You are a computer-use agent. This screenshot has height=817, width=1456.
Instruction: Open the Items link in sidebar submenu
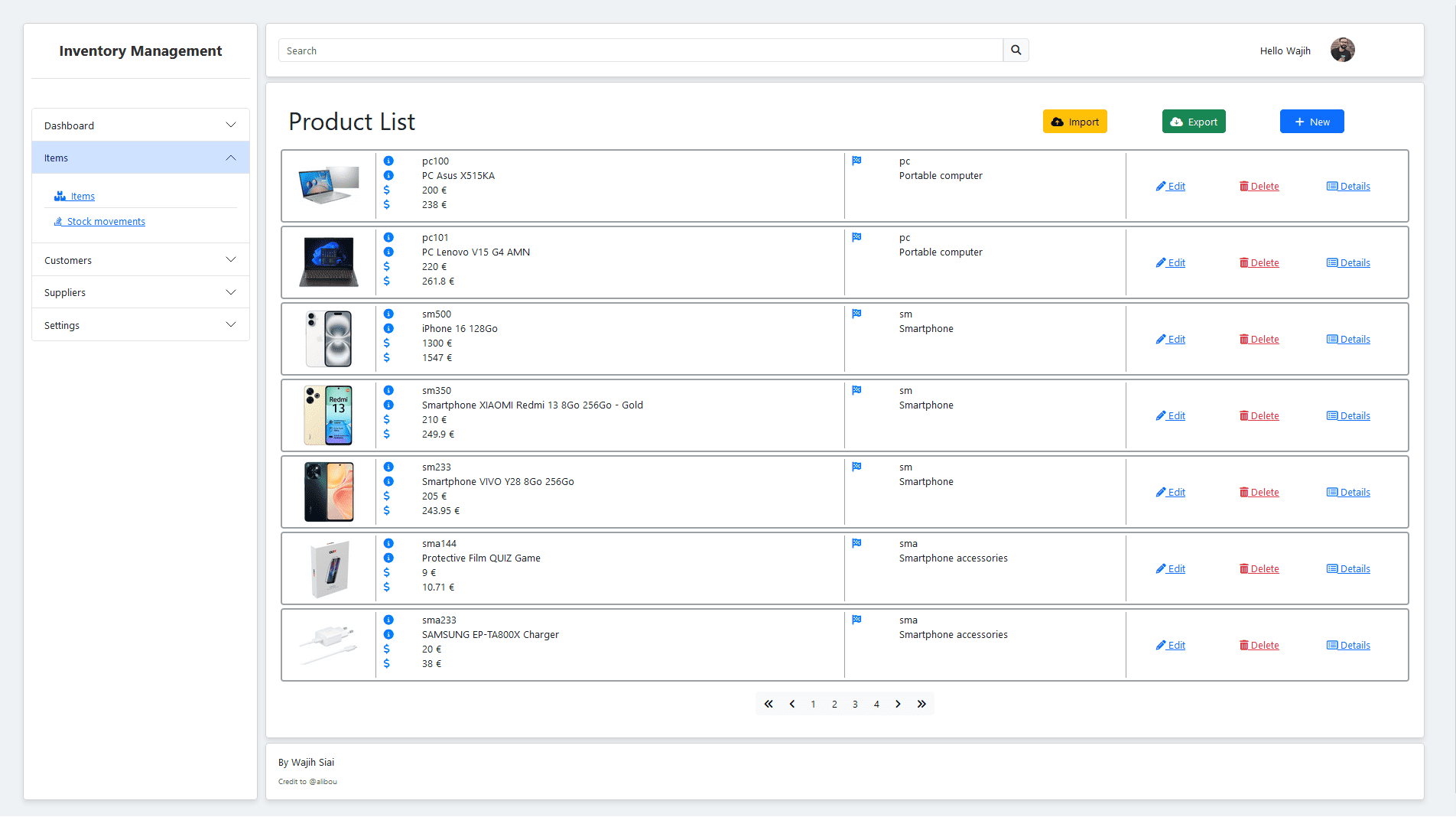pos(75,197)
